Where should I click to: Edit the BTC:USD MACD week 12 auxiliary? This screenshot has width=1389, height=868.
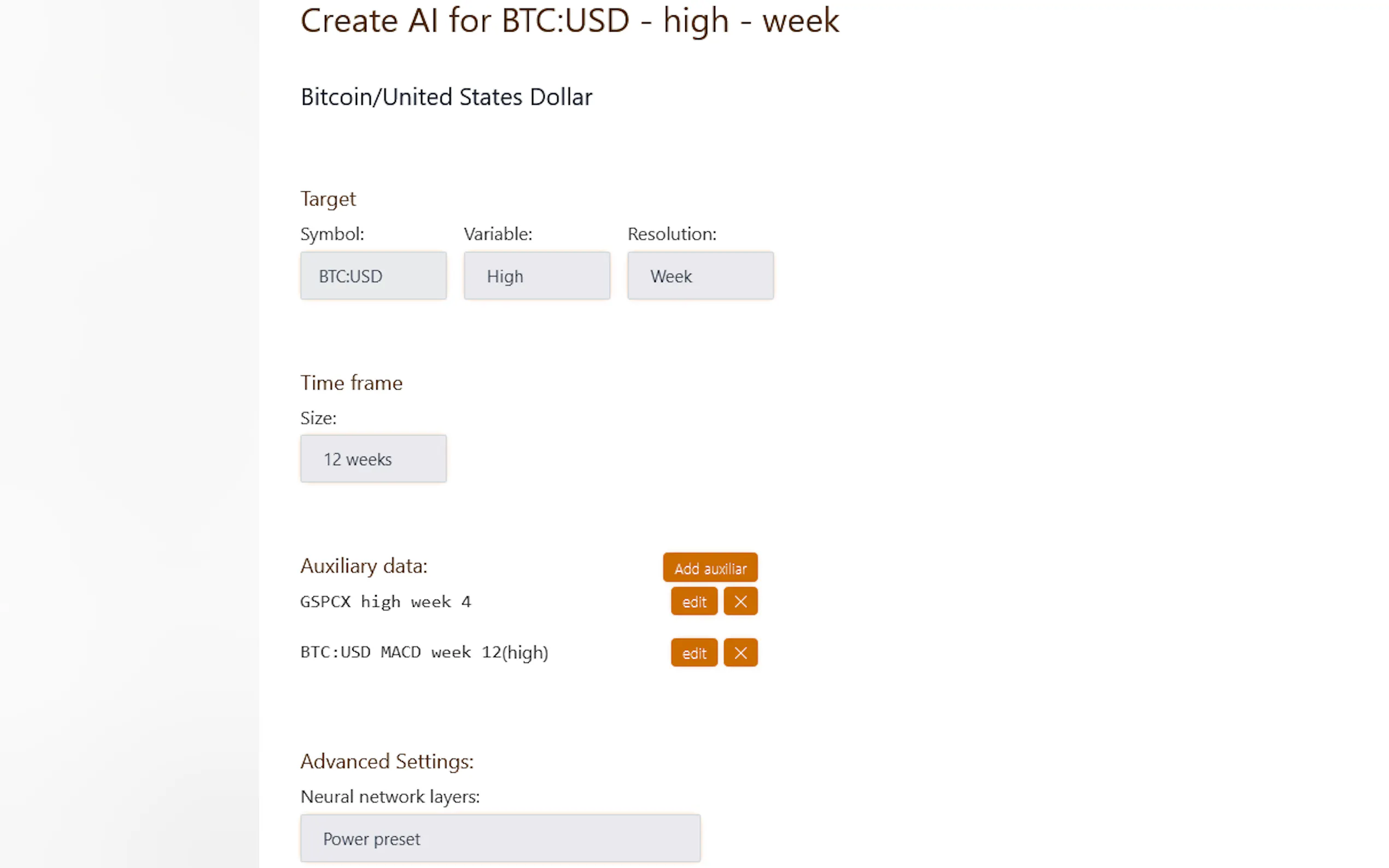pyautogui.click(x=693, y=652)
